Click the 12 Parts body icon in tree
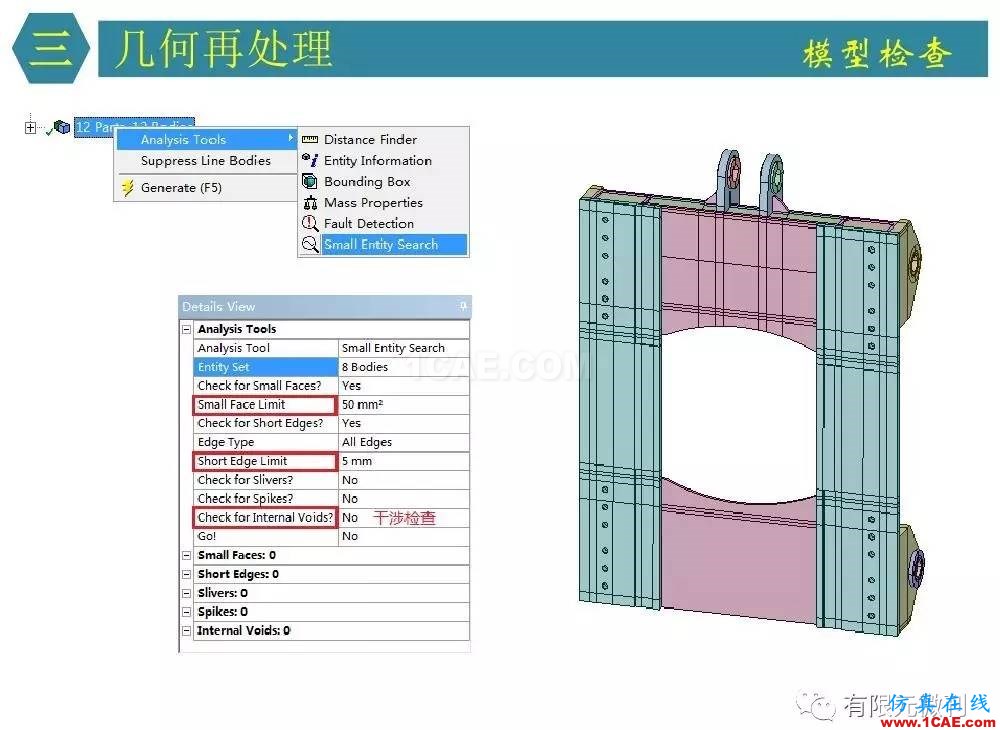The image size is (1000, 730). pyautogui.click(x=62, y=127)
